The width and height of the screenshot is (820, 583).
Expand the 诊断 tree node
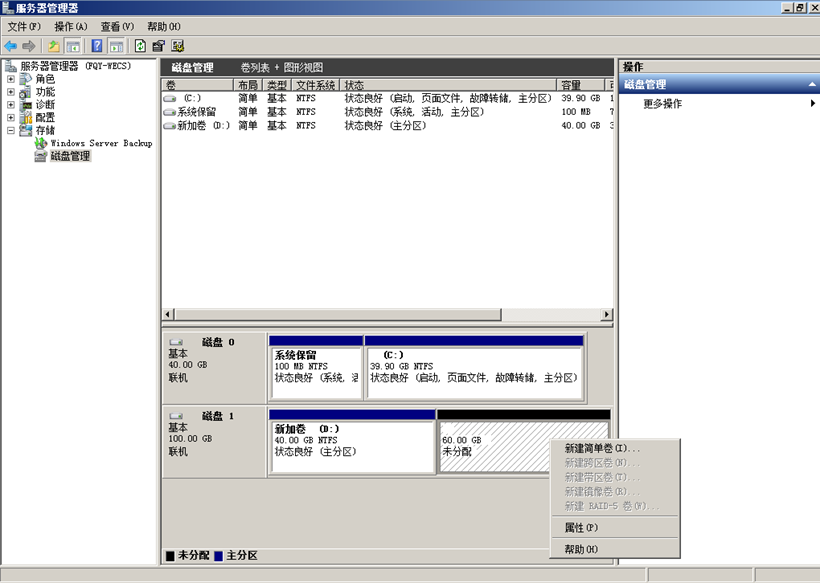coord(11,105)
